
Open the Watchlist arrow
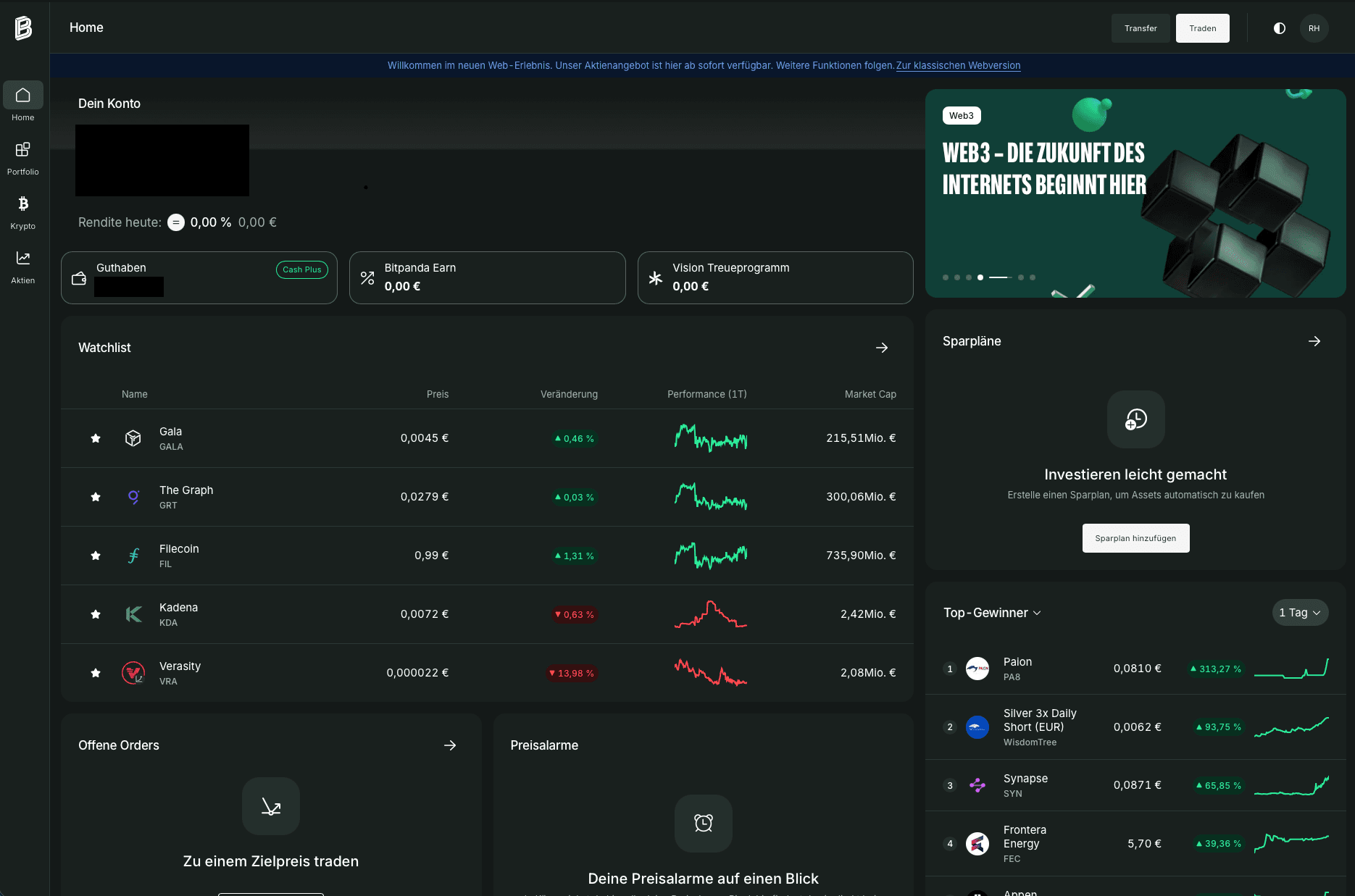(882, 348)
